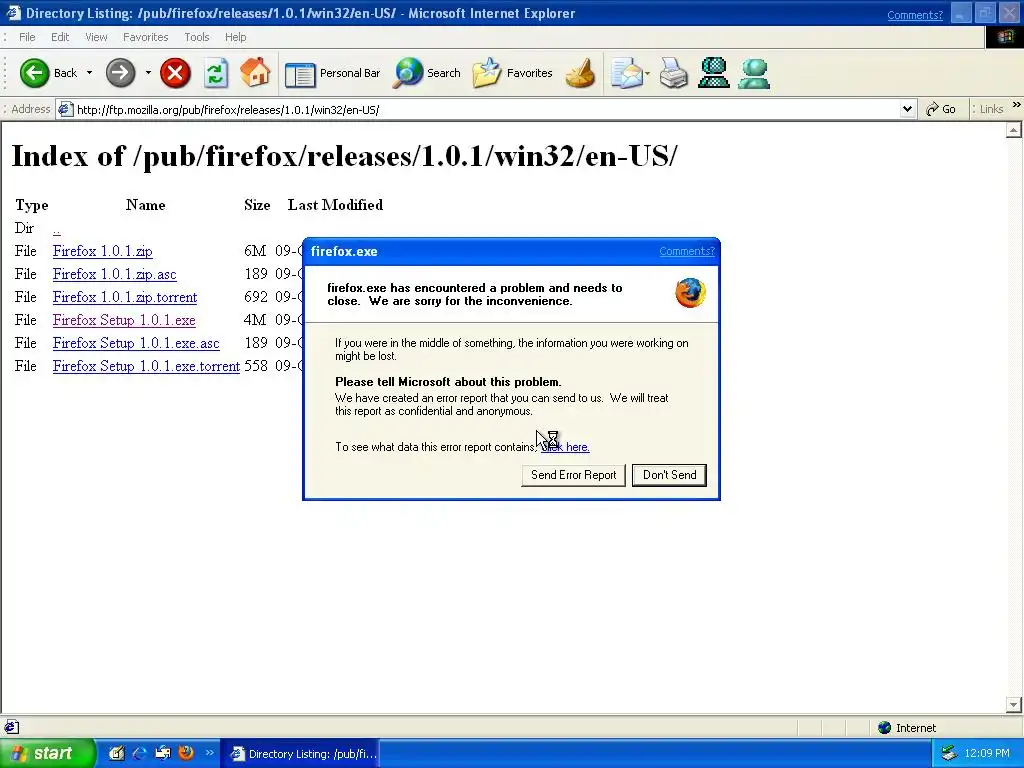This screenshot has width=1024, height=768.
Task: Open the Favorites menu
Action: pyautogui.click(x=146, y=37)
